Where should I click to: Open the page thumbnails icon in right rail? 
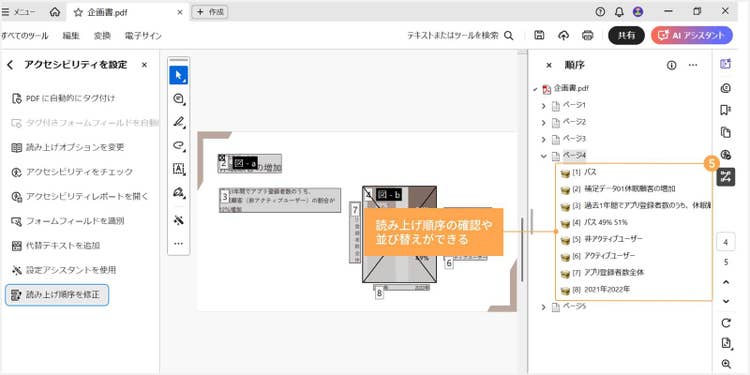(x=726, y=132)
